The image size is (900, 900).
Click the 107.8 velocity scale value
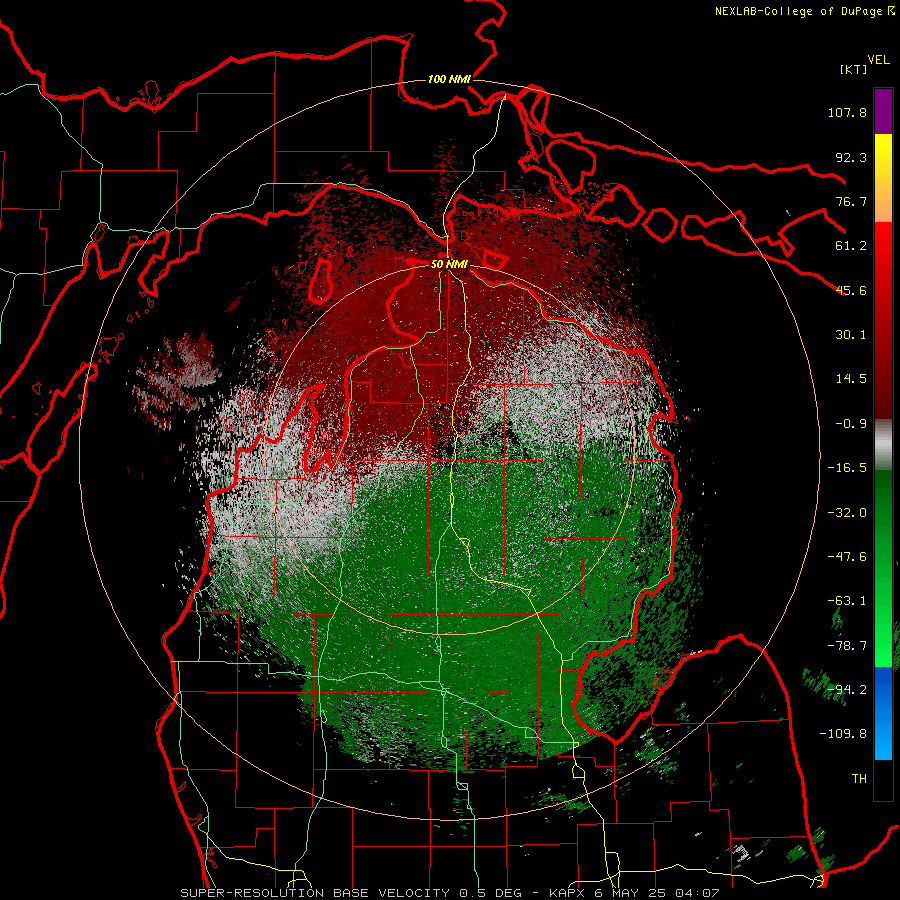(x=847, y=112)
